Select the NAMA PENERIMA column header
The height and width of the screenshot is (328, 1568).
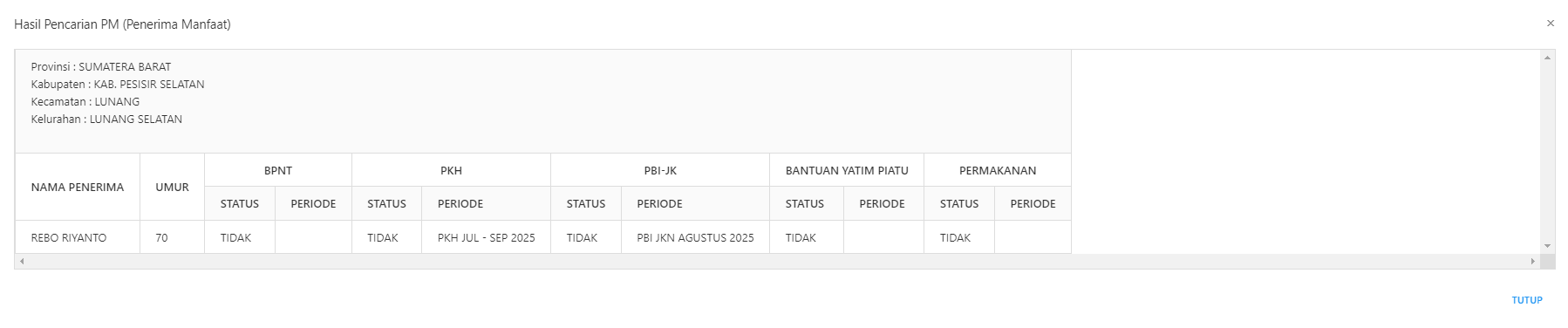(x=78, y=187)
